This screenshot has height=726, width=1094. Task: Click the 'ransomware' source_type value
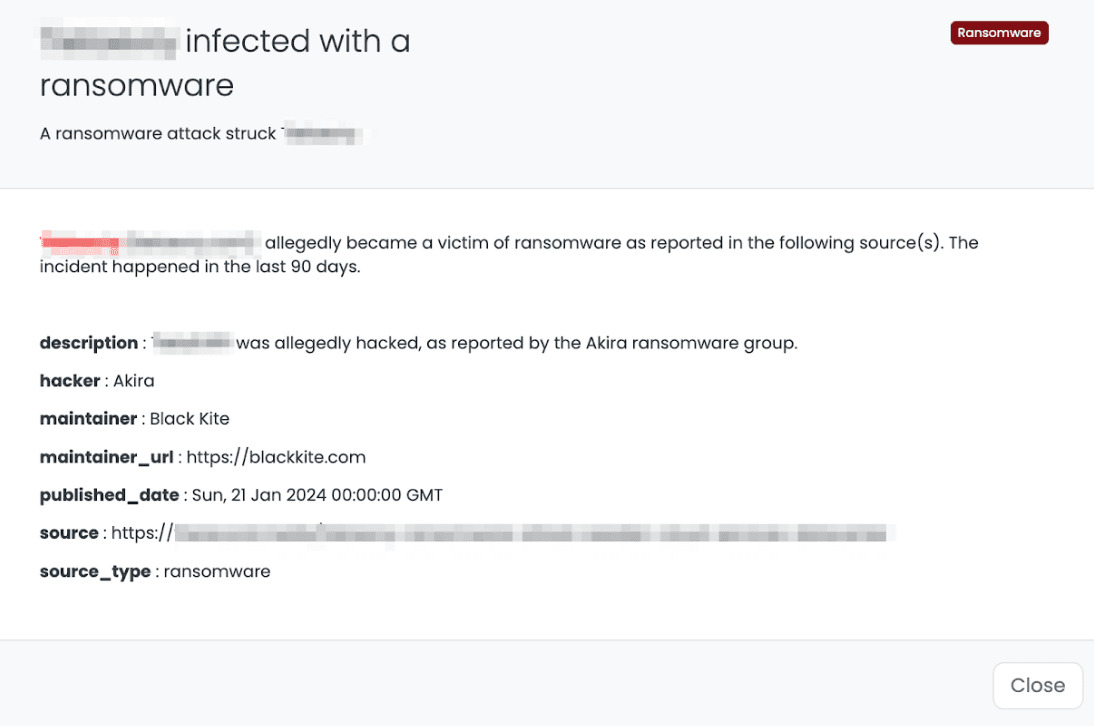(x=217, y=571)
